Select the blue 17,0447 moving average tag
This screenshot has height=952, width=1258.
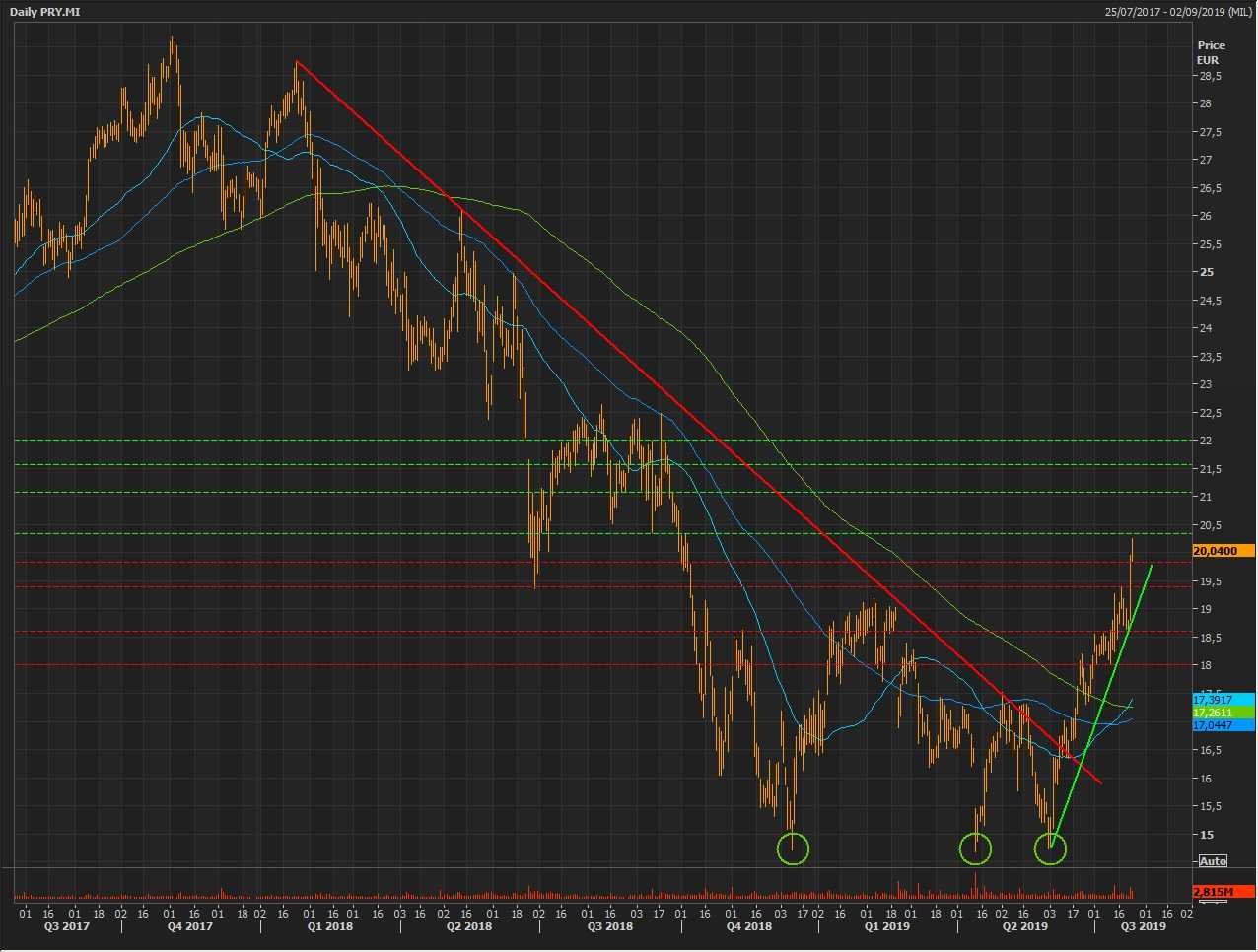tap(1223, 725)
